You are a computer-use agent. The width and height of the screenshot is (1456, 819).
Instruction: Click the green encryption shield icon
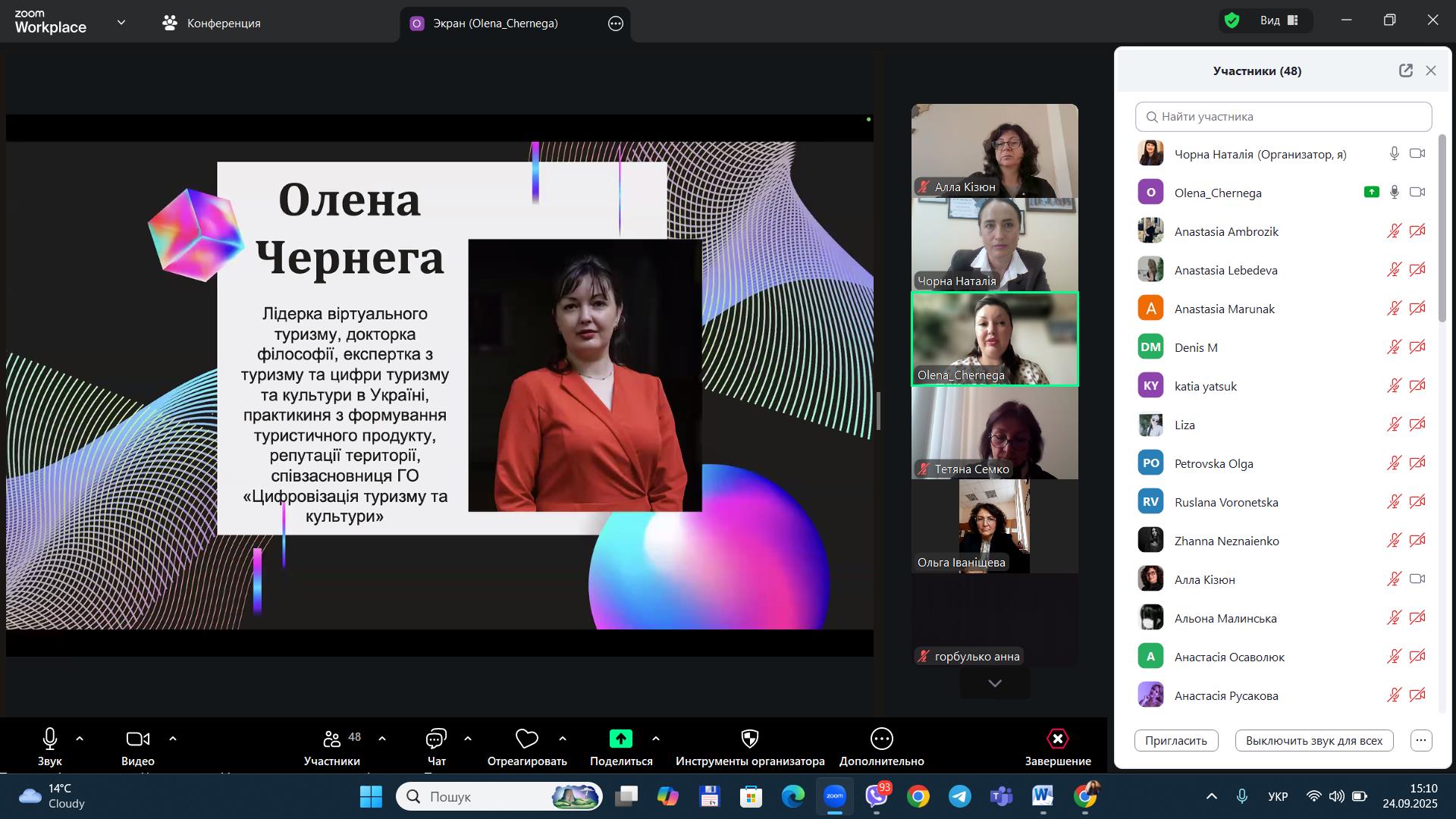1232,21
